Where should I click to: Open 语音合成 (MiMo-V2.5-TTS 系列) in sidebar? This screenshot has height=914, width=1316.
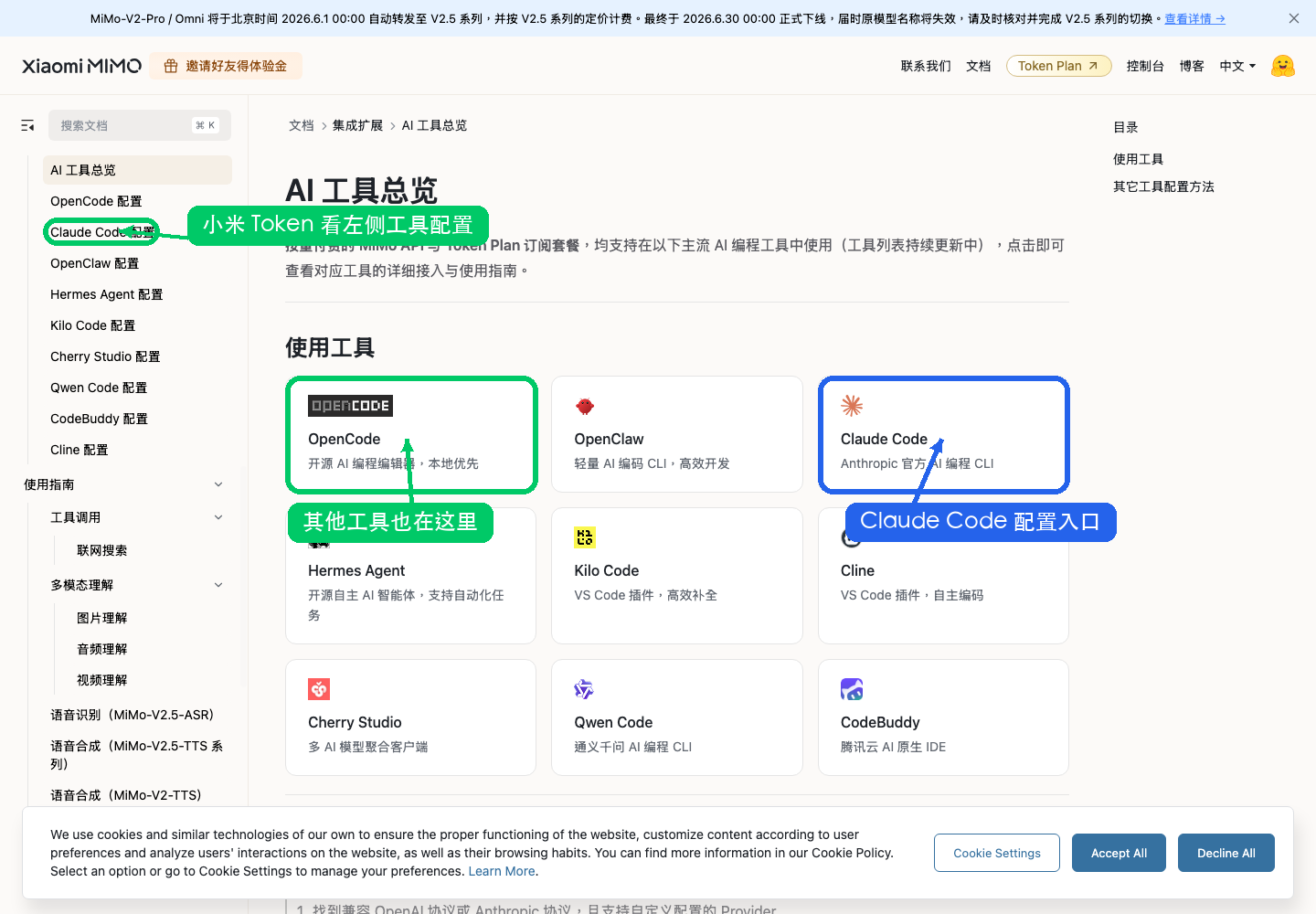(137, 754)
